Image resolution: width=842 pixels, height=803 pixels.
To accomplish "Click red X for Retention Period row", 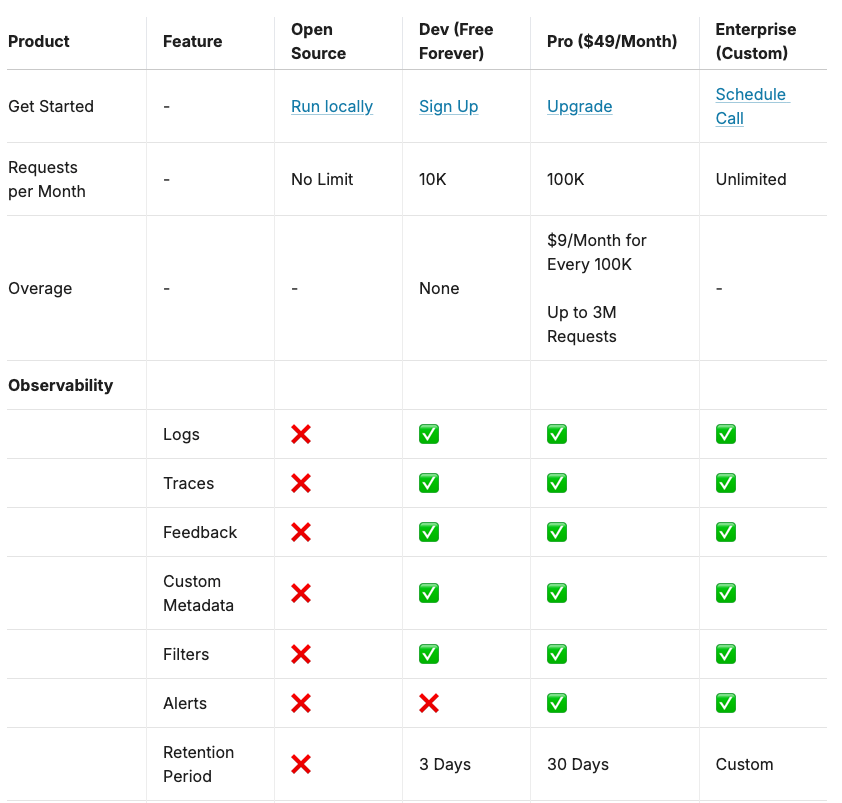I will (x=301, y=764).
